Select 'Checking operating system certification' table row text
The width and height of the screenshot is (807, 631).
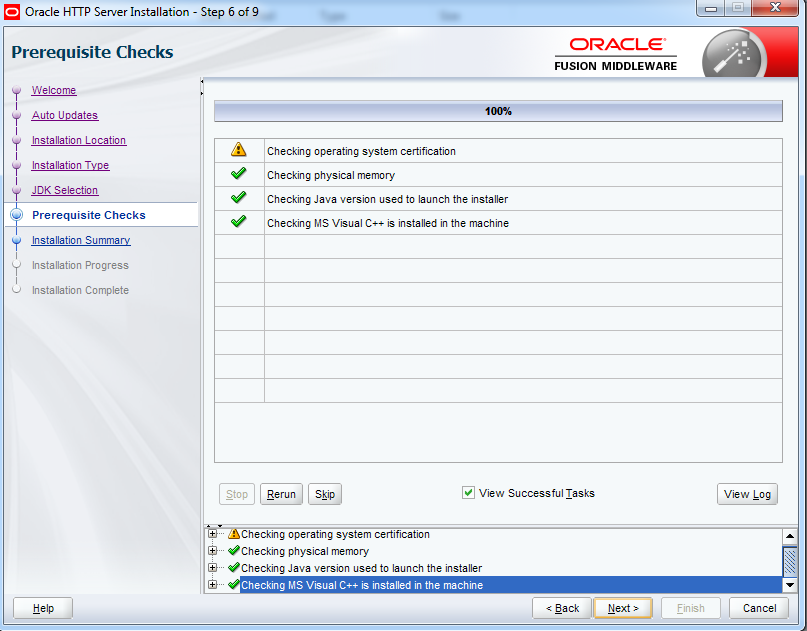pyautogui.click(x=361, y=151)
